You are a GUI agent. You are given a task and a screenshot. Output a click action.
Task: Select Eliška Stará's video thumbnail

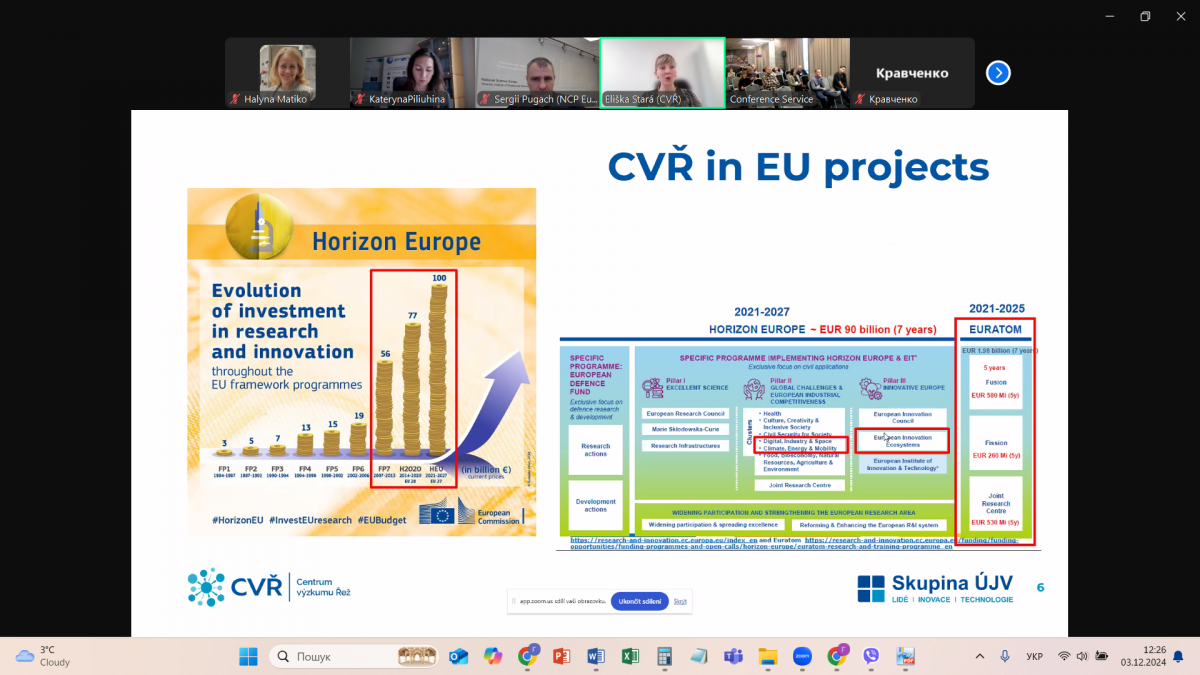pyautogui.click(x=662, y=72)
